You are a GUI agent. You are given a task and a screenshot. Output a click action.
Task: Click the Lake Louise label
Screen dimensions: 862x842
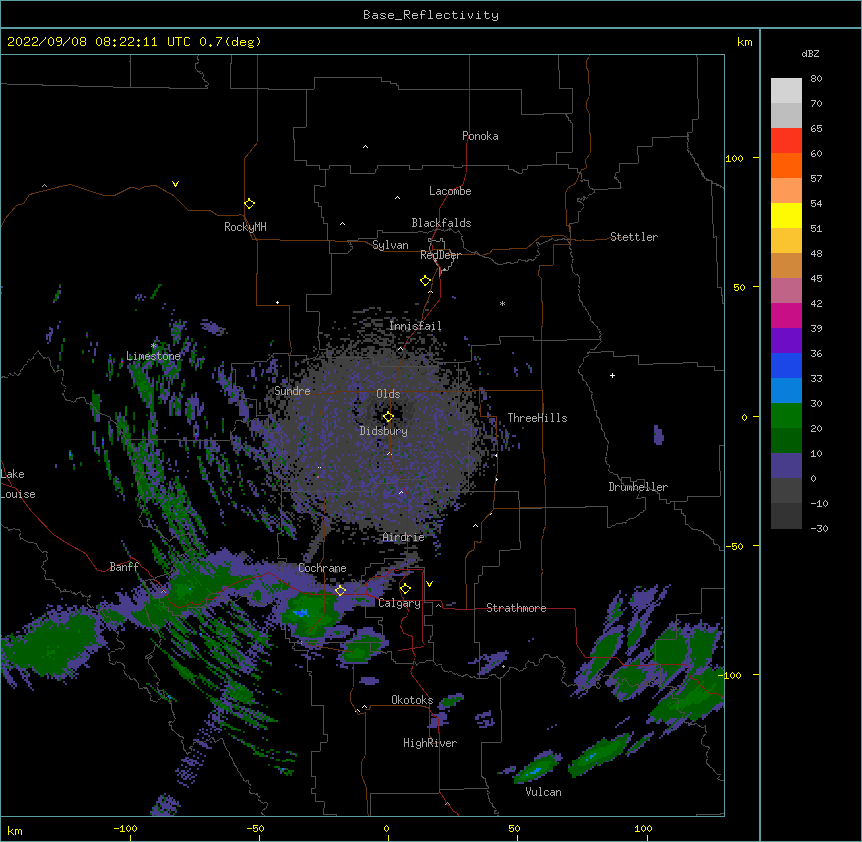(18, 484)
